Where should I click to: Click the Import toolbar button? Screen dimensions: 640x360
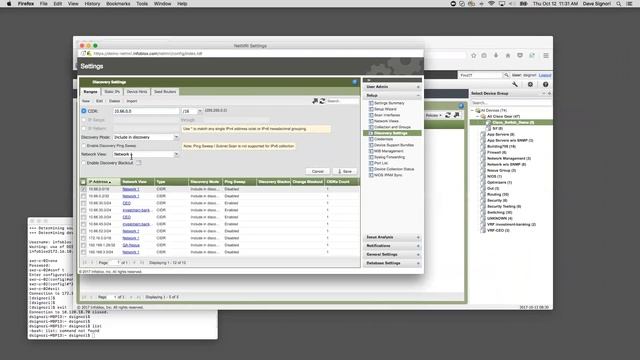[131, 101]
